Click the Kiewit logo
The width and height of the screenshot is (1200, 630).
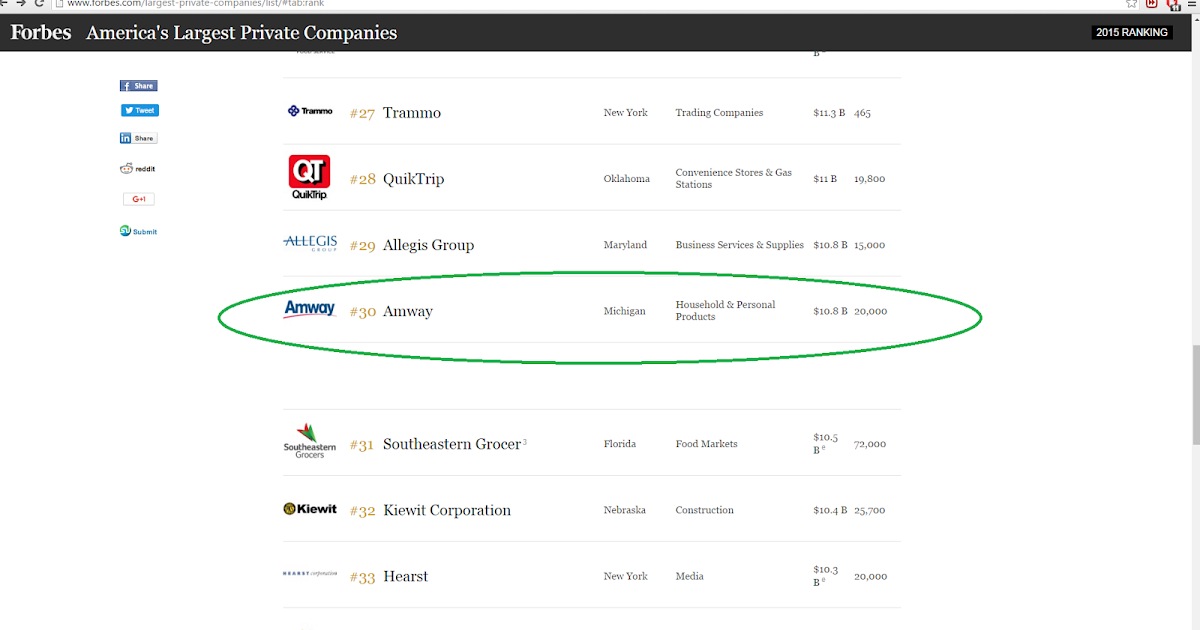(310, 509)
